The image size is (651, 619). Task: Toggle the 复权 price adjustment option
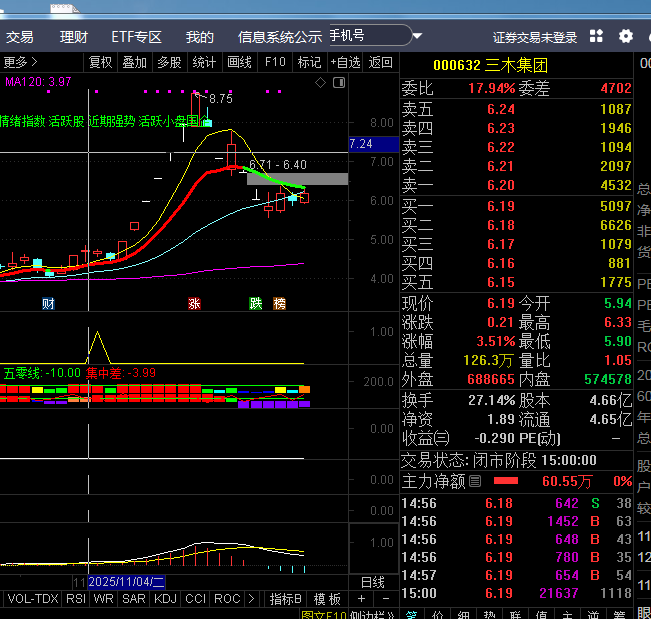click(101, 62)
